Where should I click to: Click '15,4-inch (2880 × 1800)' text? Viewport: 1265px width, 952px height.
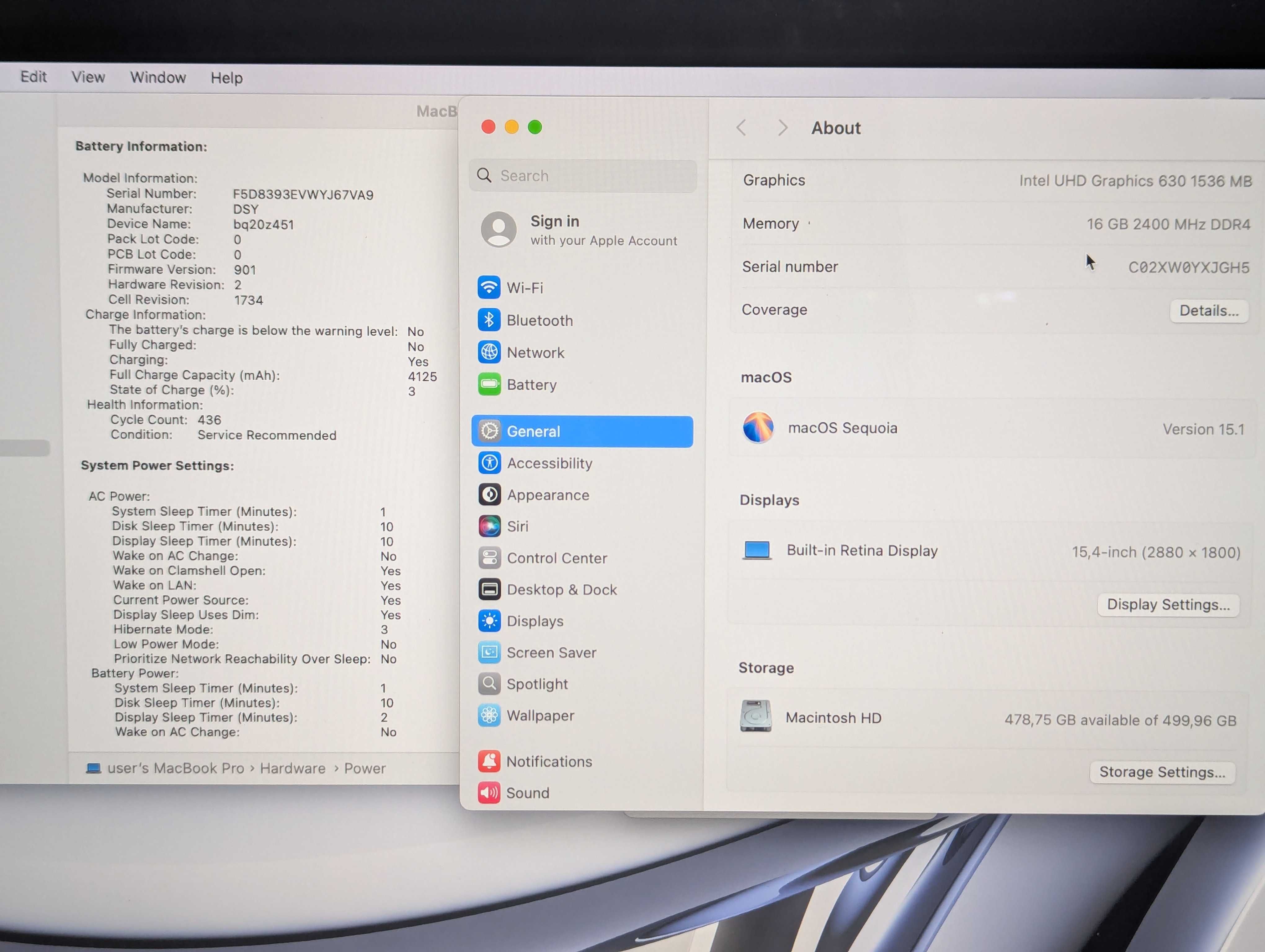pyautogui.click(x=1156, y=552)
